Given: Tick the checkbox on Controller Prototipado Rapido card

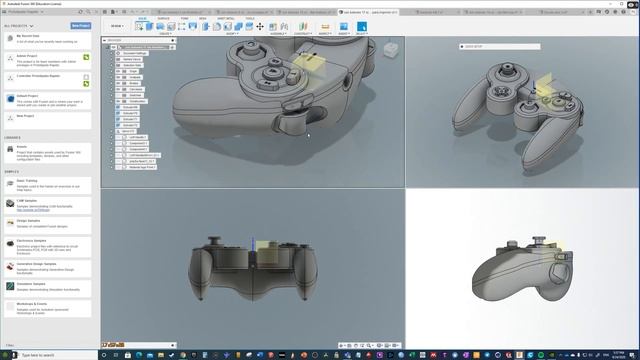Looking at the screenshot, I should (x=86, y=77).
